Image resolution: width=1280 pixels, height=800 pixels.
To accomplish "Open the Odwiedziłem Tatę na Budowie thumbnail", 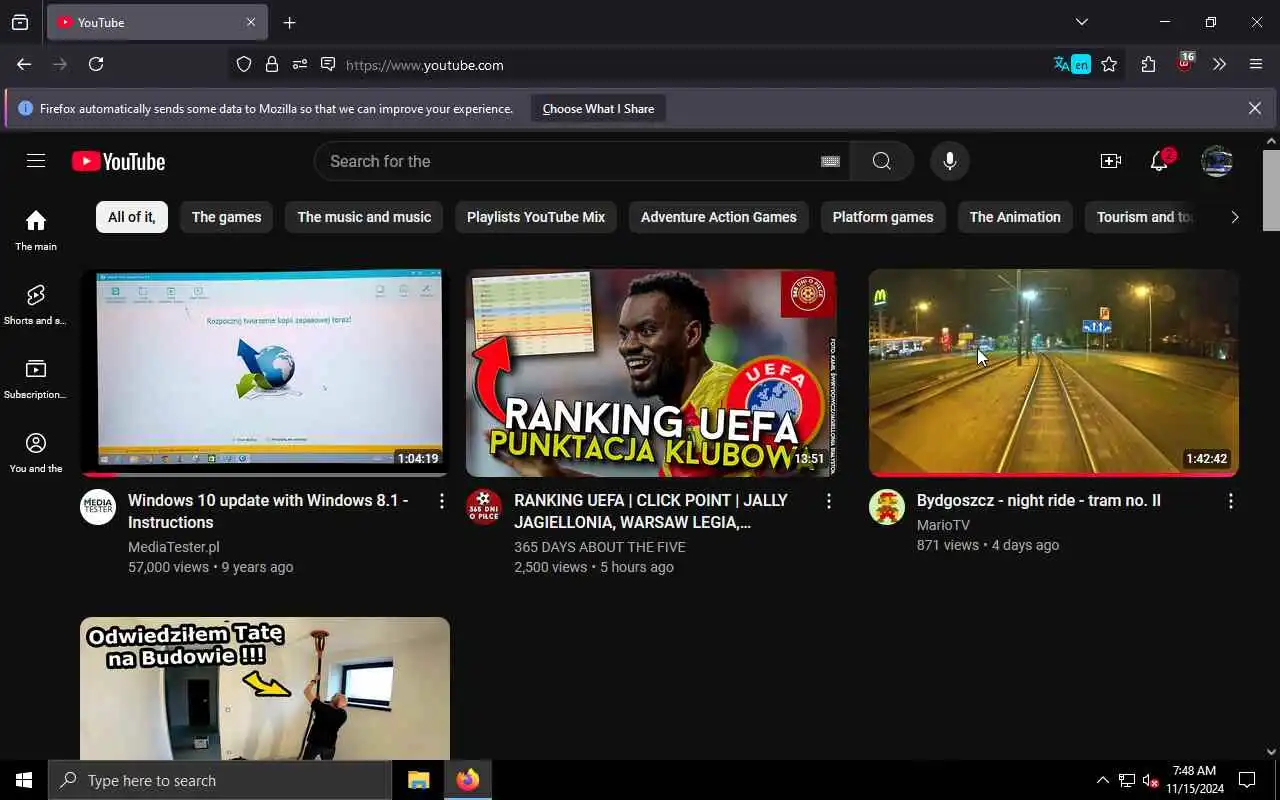I will [265, 688].
